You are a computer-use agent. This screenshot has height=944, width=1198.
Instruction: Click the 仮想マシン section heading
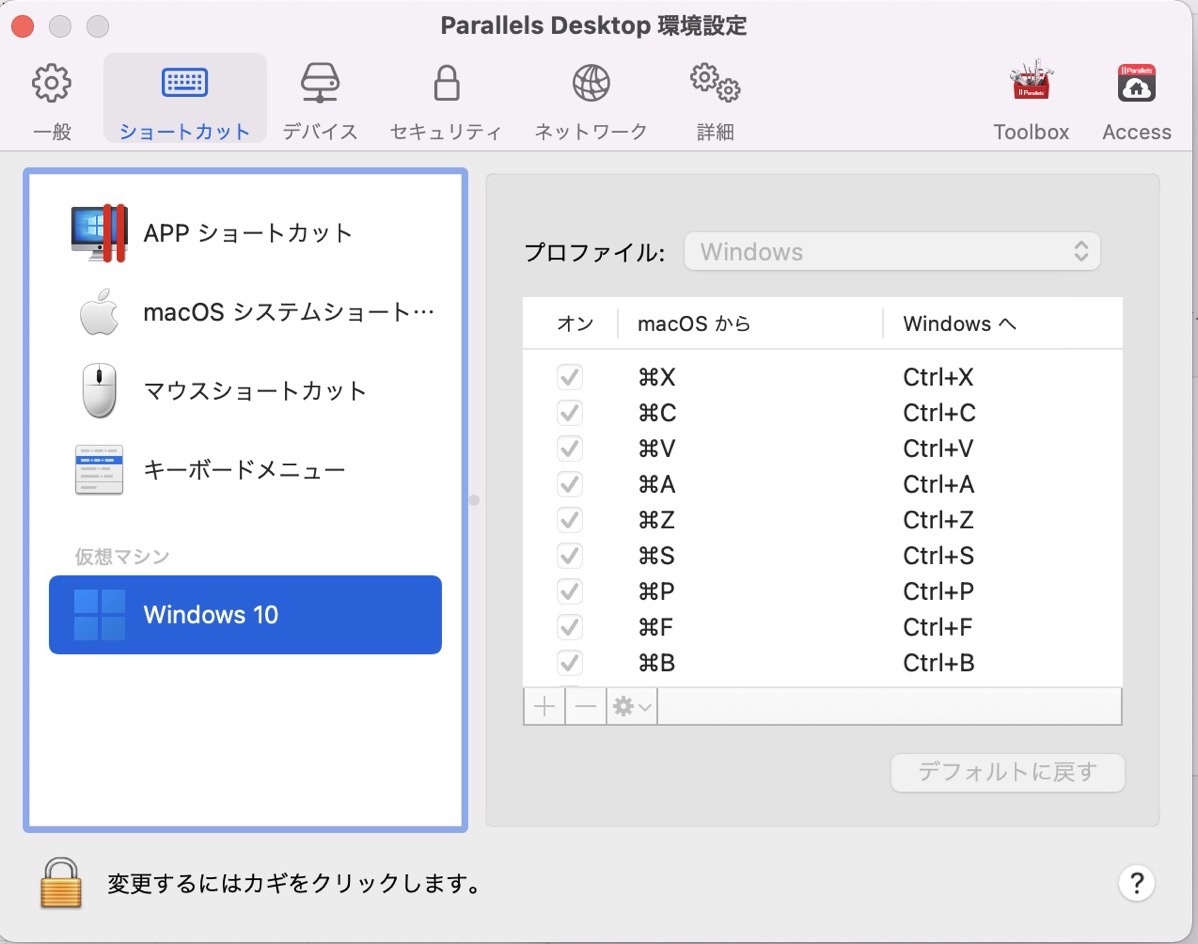[121, 556]
